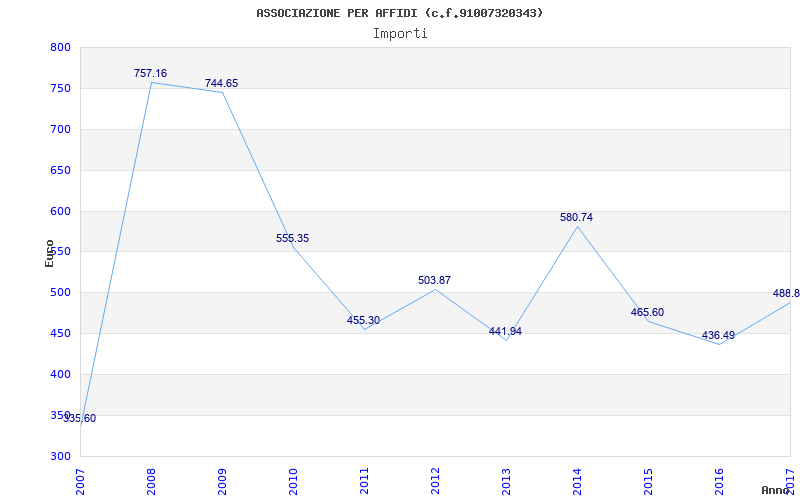Click the 455.30 data point label
Image resolution: width=800 pixels, height=500 pixels.
coord(363,320)
